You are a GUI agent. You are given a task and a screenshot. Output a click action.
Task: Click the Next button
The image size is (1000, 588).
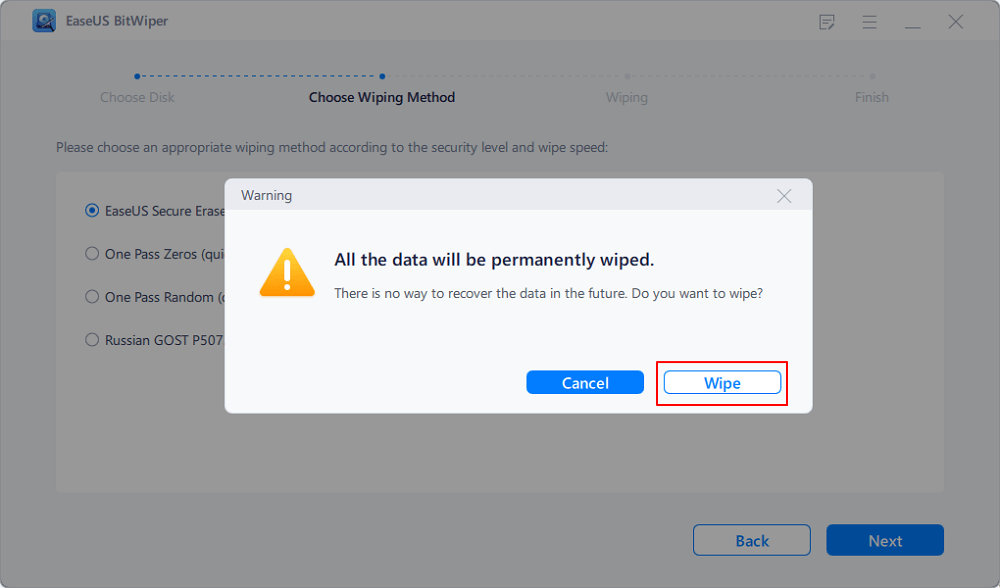[885, 541]
